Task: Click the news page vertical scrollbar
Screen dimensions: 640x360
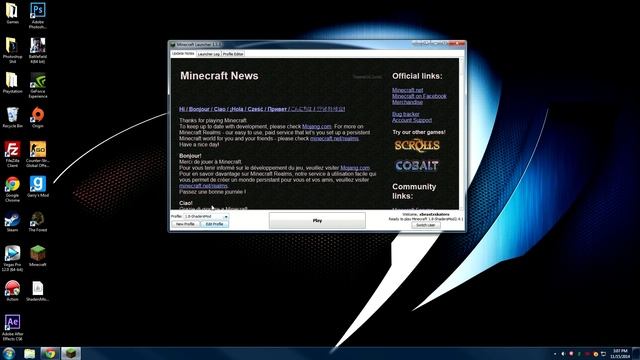Action: tap(462, 133)
